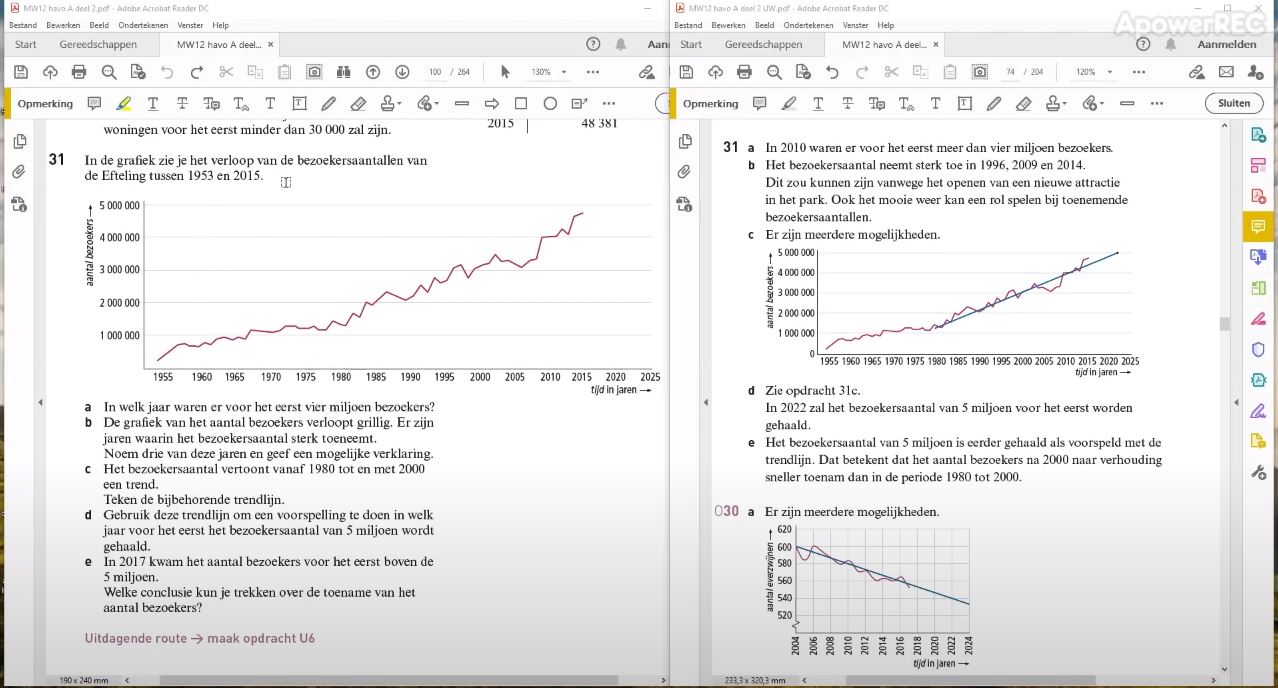
Task: Send file by email in right window
Action: [1226, 72]
